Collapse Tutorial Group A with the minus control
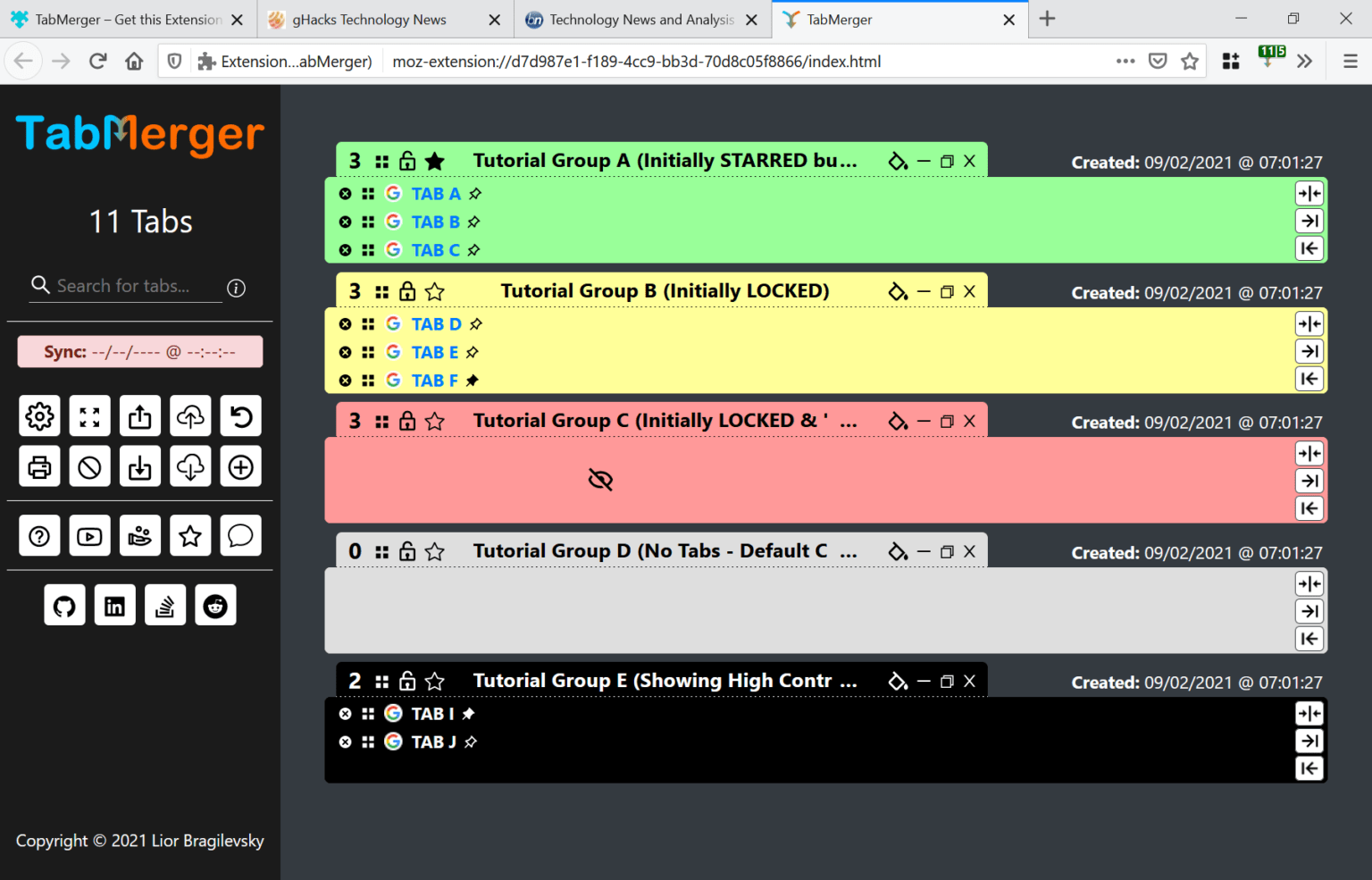The image size is (1372, 880). (x=923, y=161)
